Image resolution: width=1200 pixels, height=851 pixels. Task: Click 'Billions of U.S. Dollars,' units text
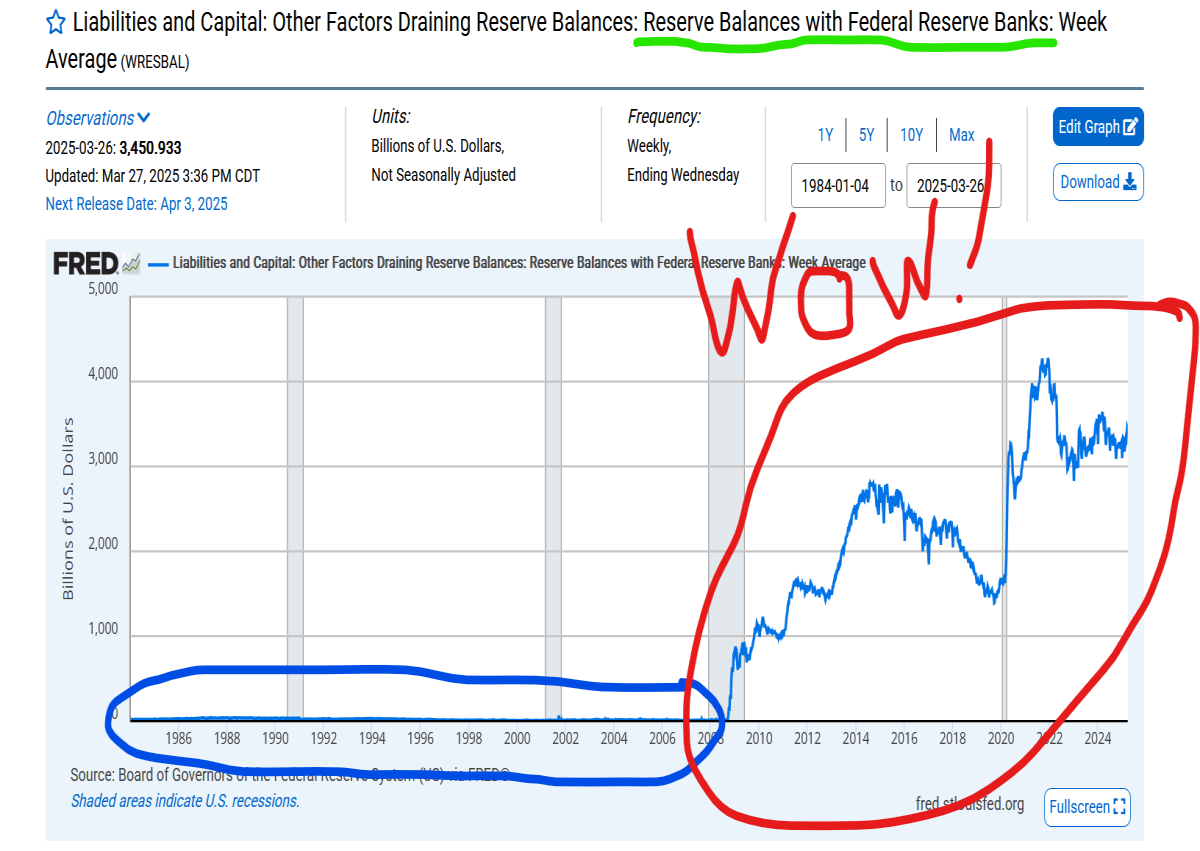point(437,146)
